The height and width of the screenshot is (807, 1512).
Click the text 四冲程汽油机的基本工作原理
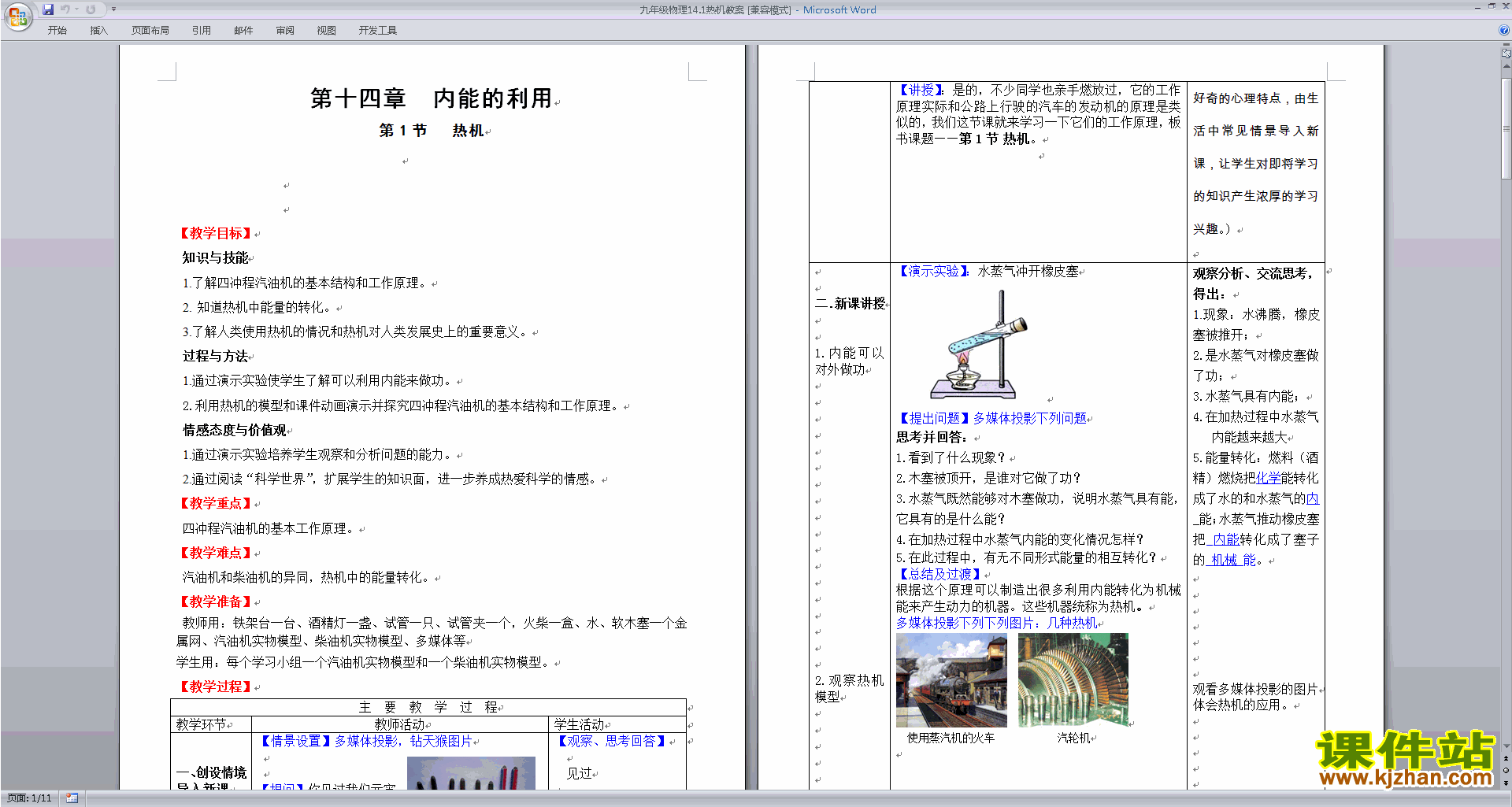click(x=269, y=528)
